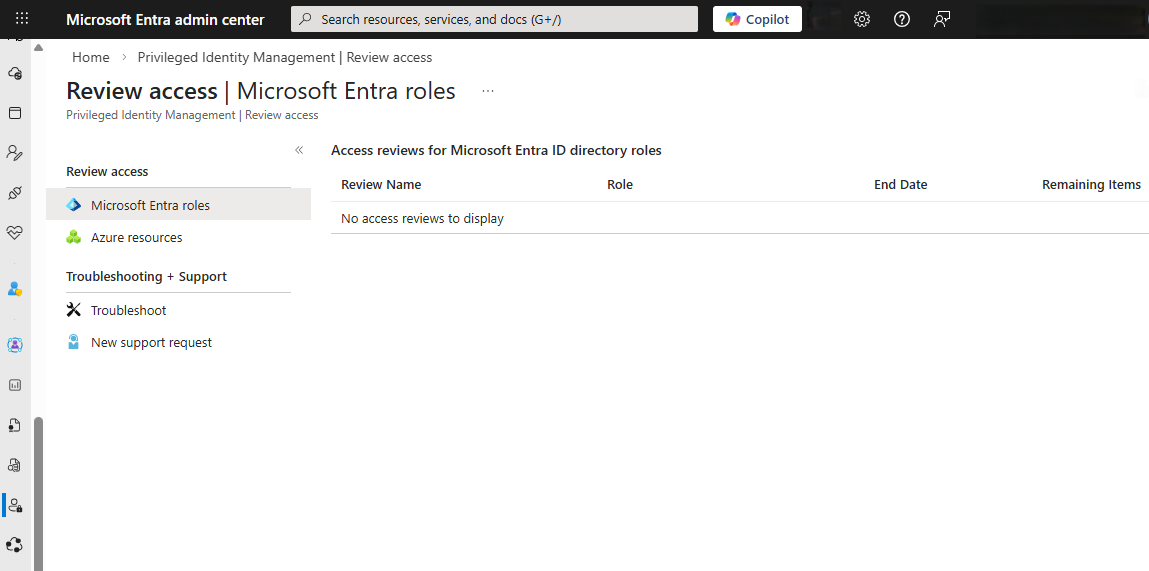Screen dimensions: 1149x571
Task: Go to Home breadcrumb link
Action: coord(90,57)
